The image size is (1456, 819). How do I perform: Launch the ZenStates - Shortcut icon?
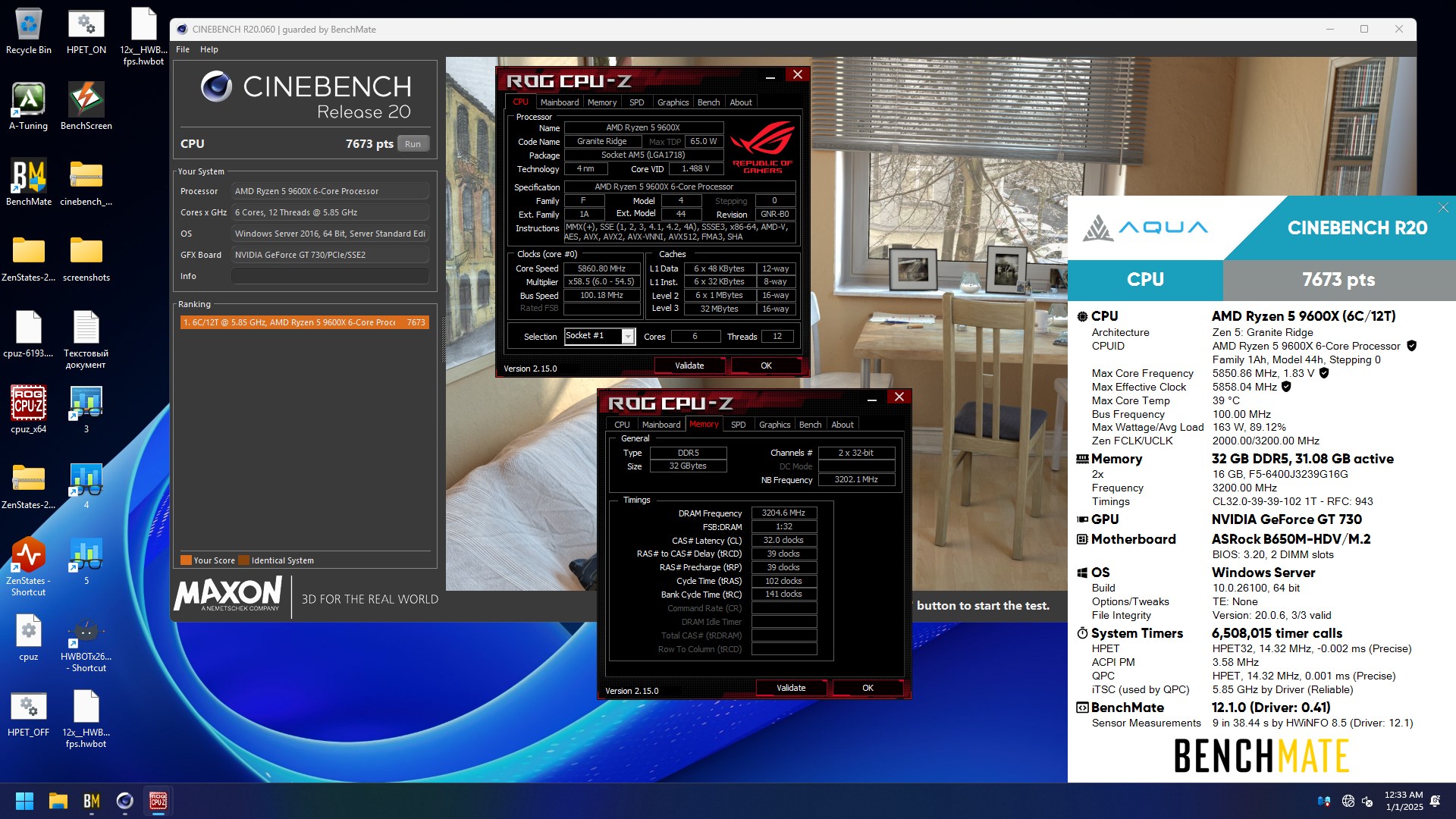tap(28, 566)
